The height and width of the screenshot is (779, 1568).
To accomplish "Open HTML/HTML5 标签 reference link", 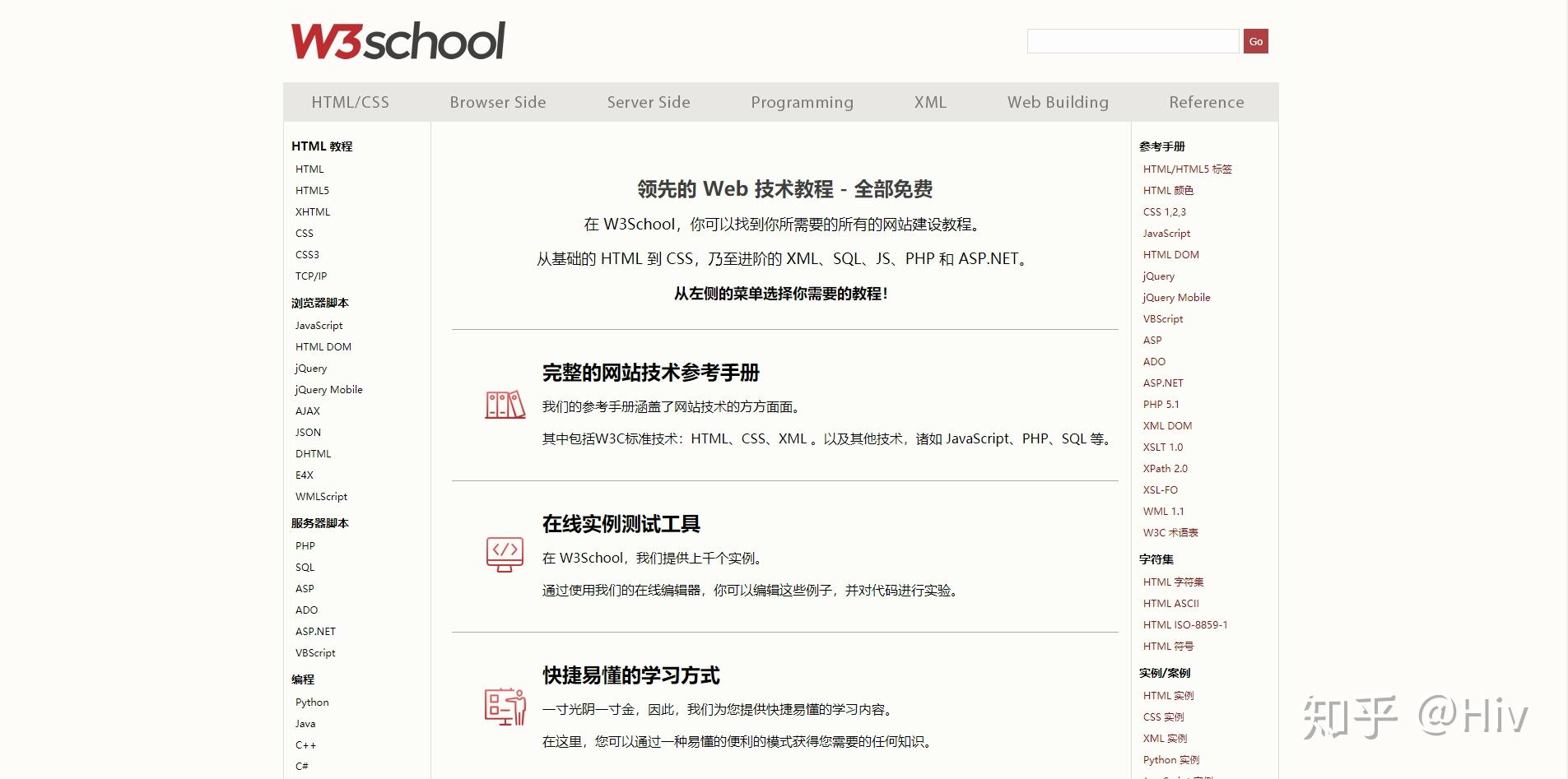I will (1187, 169).
